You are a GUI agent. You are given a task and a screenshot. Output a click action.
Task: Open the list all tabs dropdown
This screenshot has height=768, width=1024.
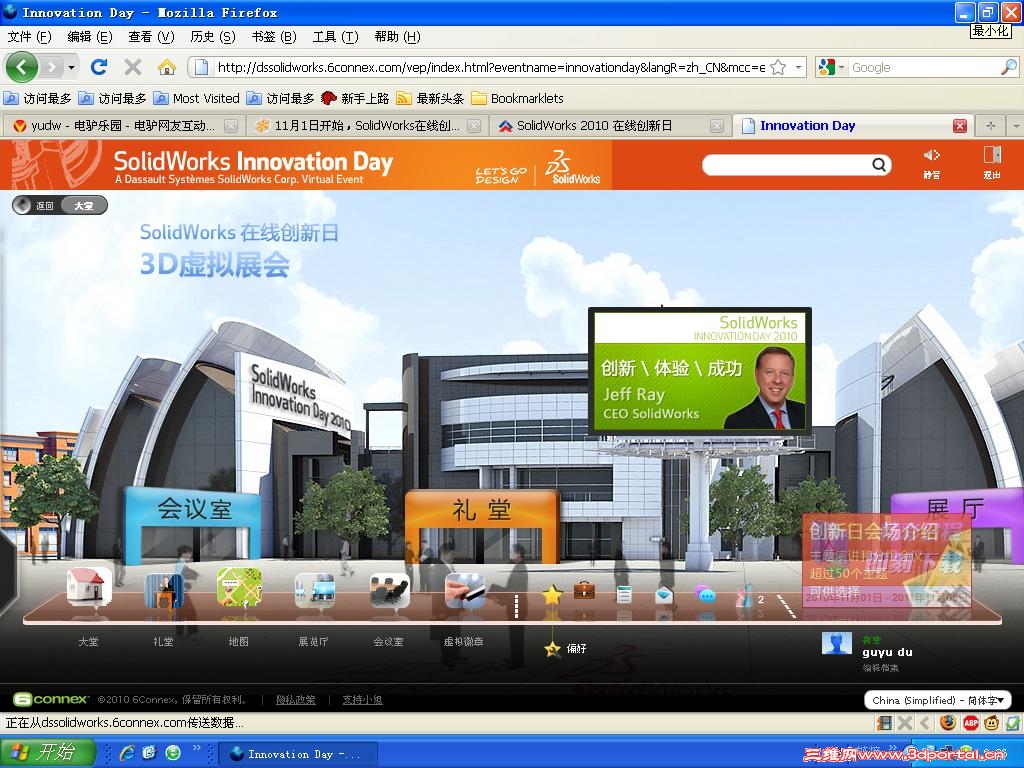pos(1016,125)
